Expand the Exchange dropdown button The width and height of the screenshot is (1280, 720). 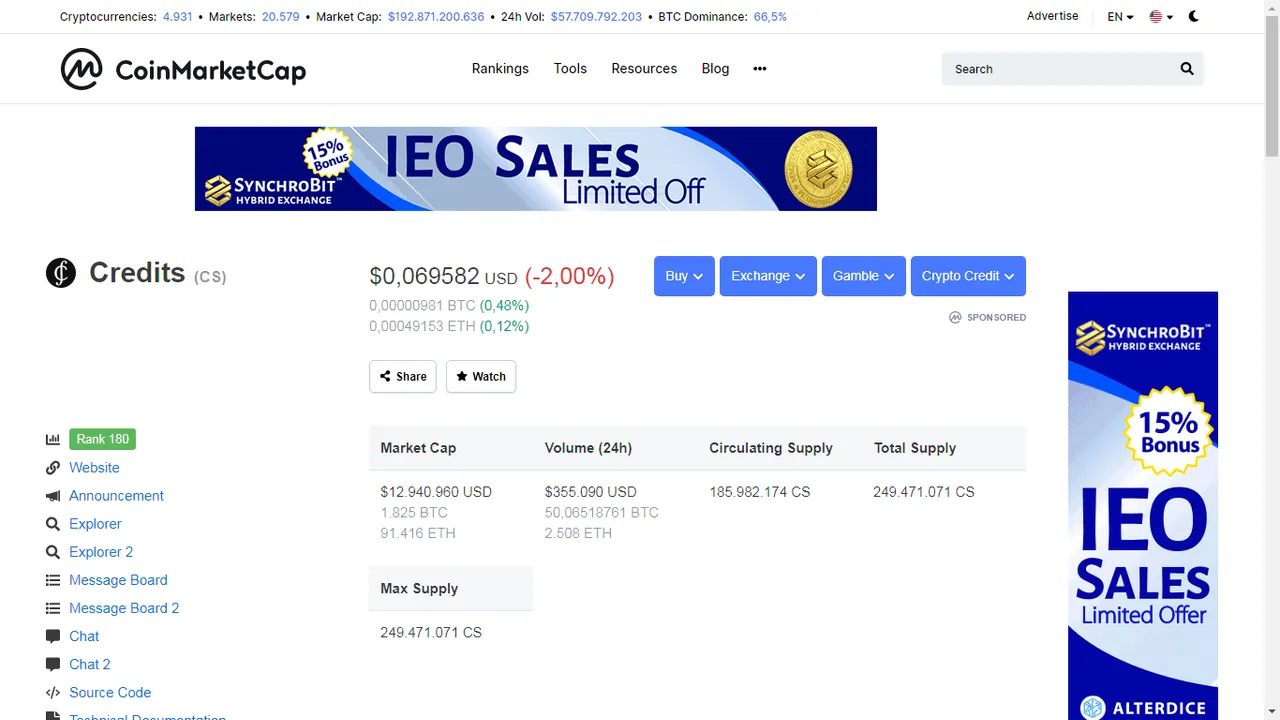pos(768,276)
